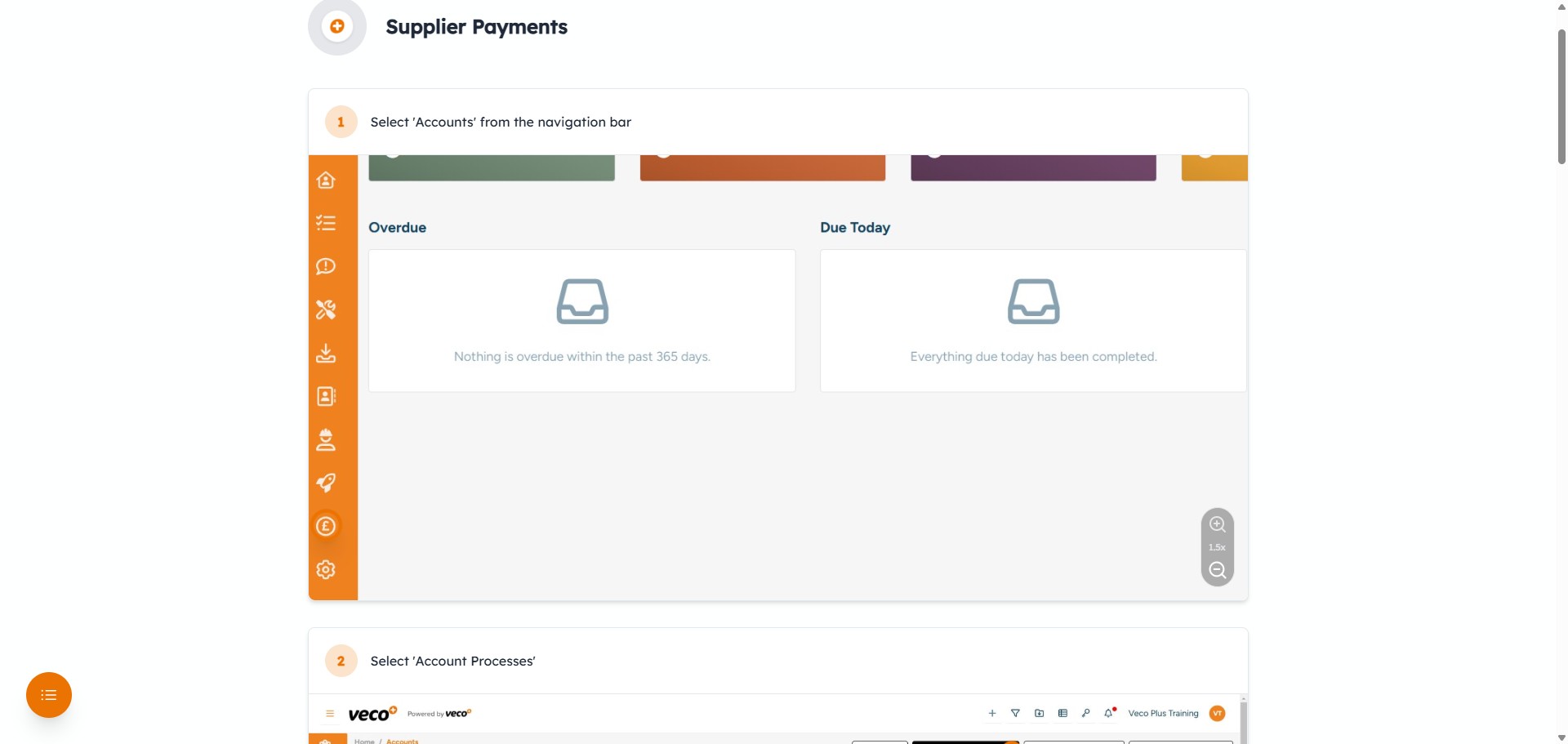Click the speech bubble alert icon
The image size is (1568, 744).
pyautogui.click(x=326, y=266)
